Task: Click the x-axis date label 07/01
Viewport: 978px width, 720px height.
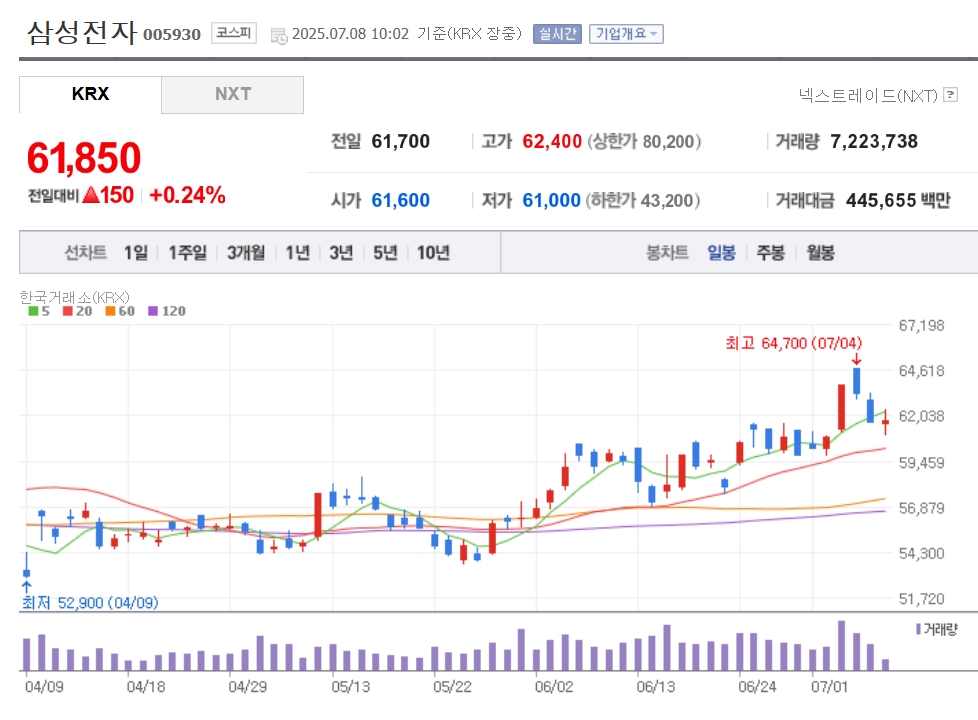Action: [830, 687]
